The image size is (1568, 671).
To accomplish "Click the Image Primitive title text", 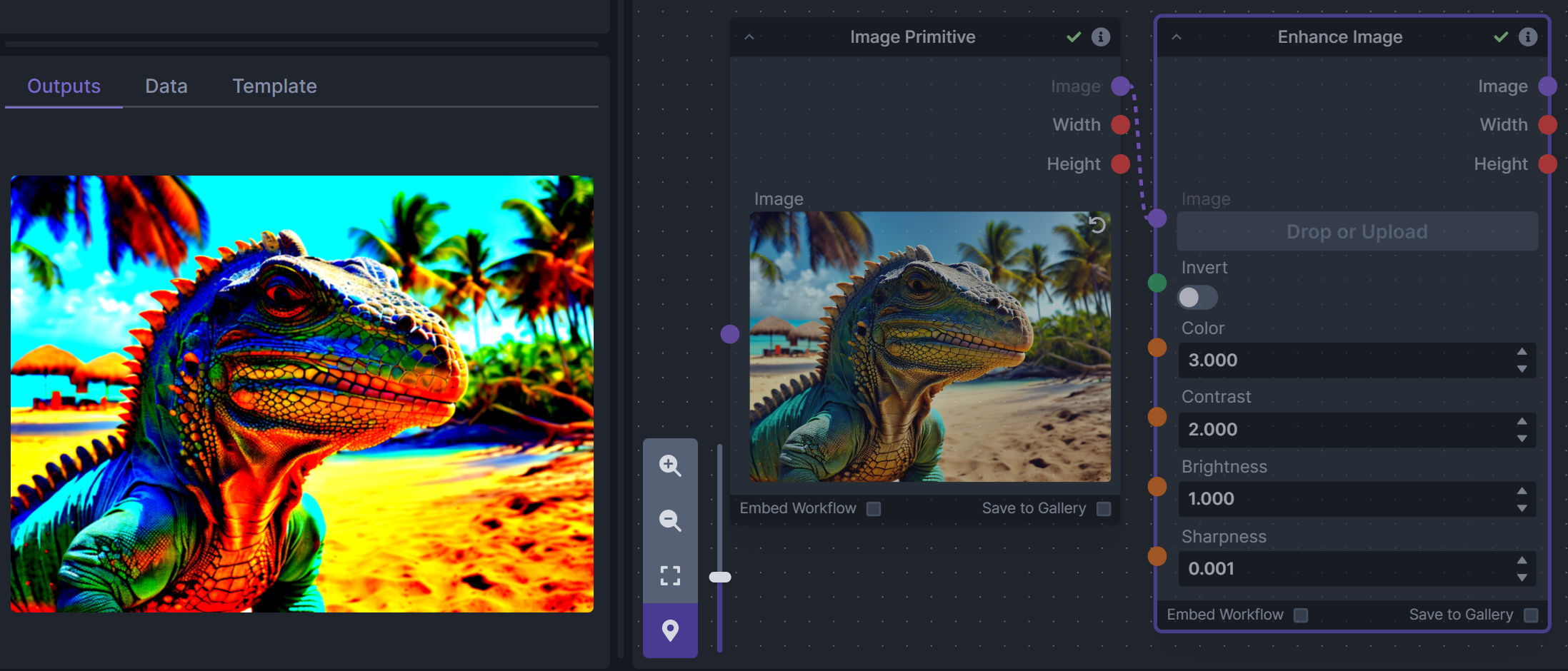I will pyautogui.click(x=912, y=37).
